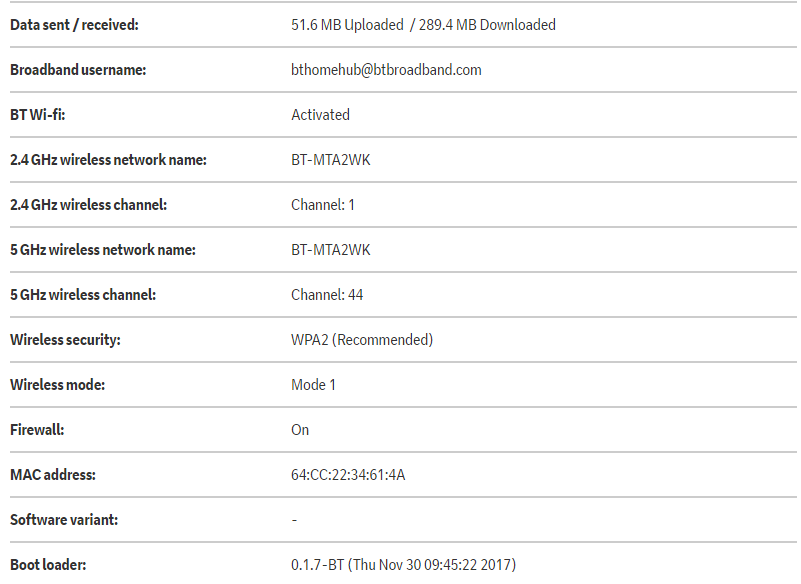The image size is (801, 584).
Task: Click the "Channel: 44" value
Action: point(327,295)
